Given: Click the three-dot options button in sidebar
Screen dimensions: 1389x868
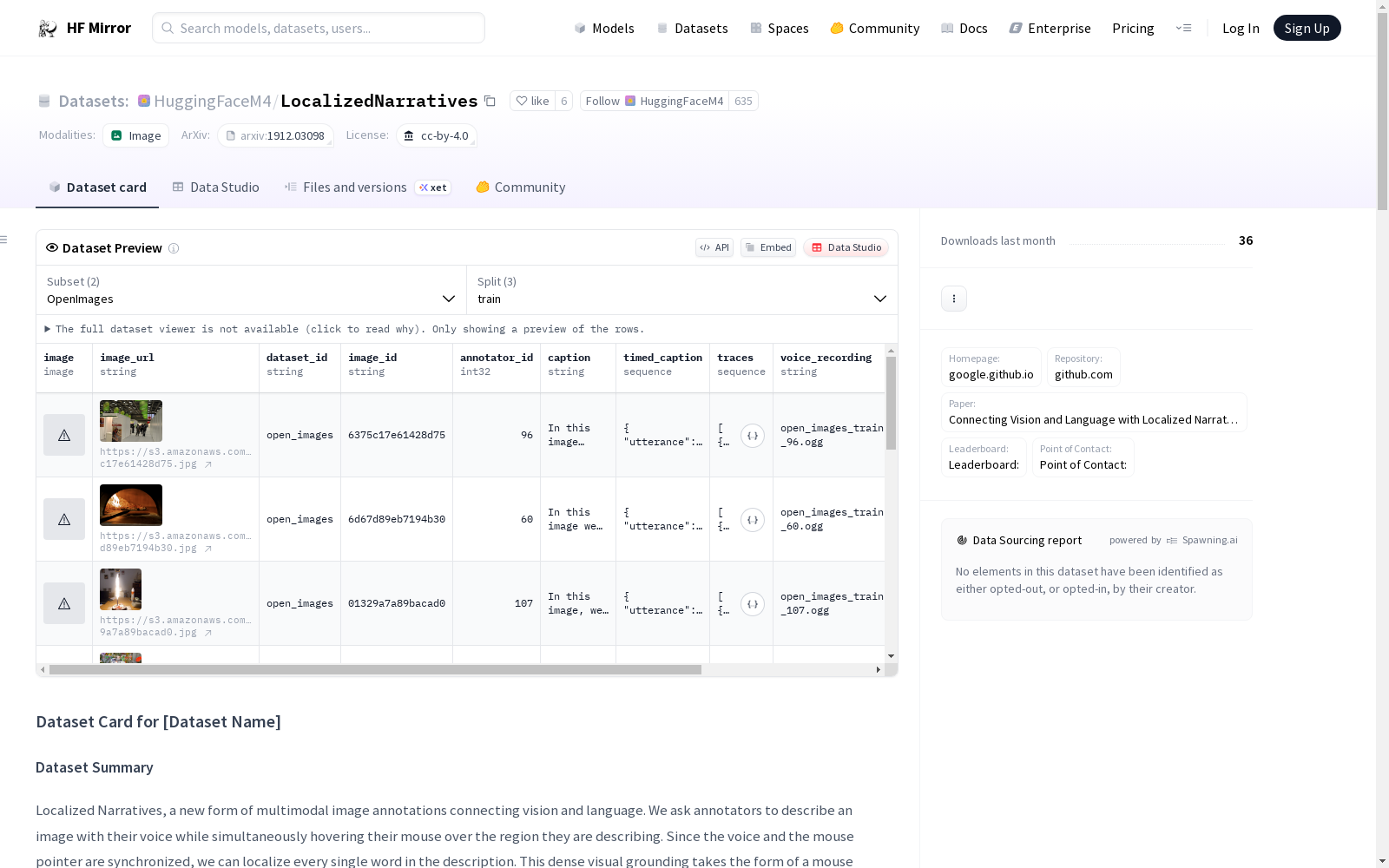Looking at the screenshot, I should (x=954, y=299).
